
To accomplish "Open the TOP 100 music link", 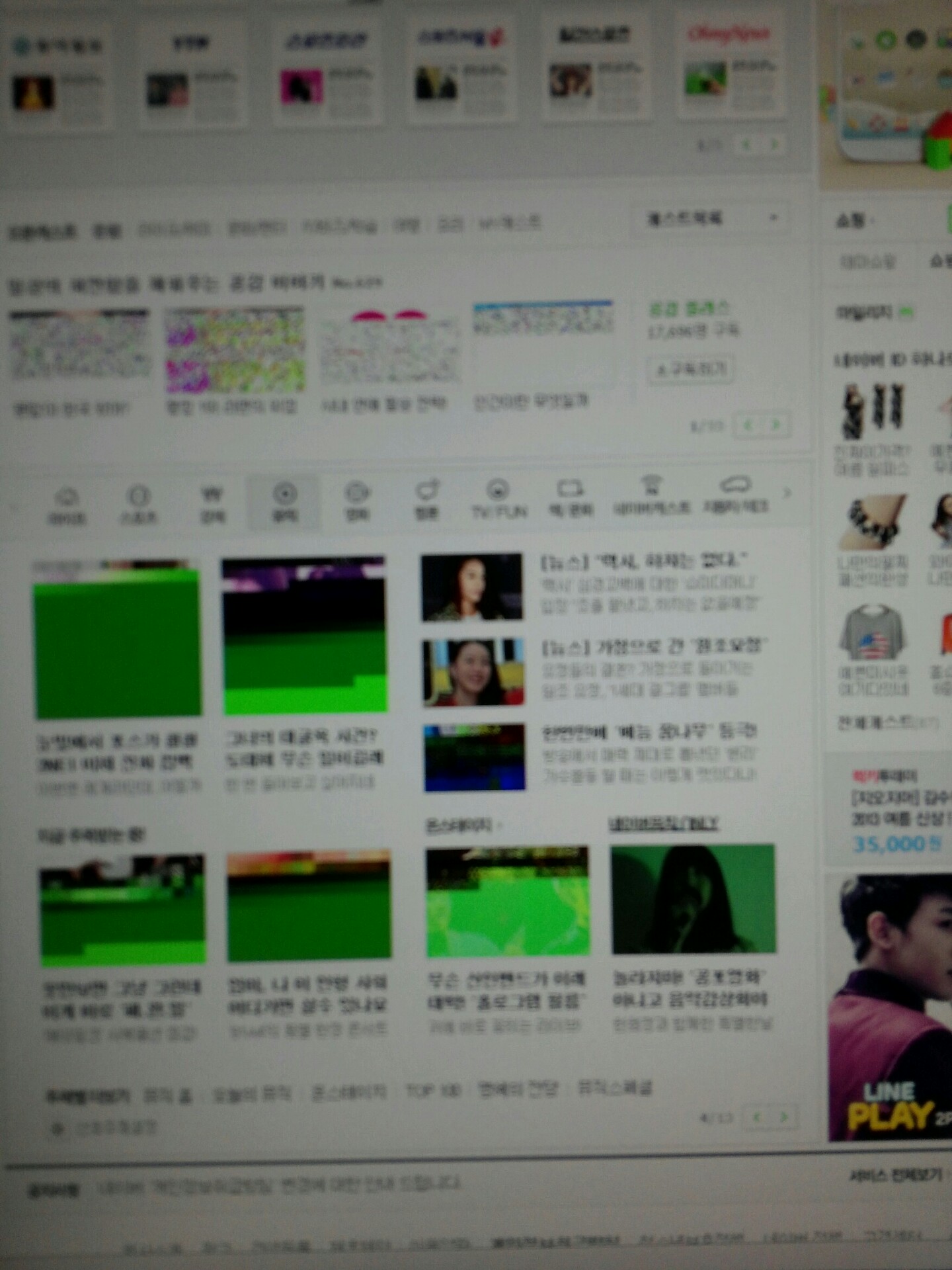I will click(434, 1091).
